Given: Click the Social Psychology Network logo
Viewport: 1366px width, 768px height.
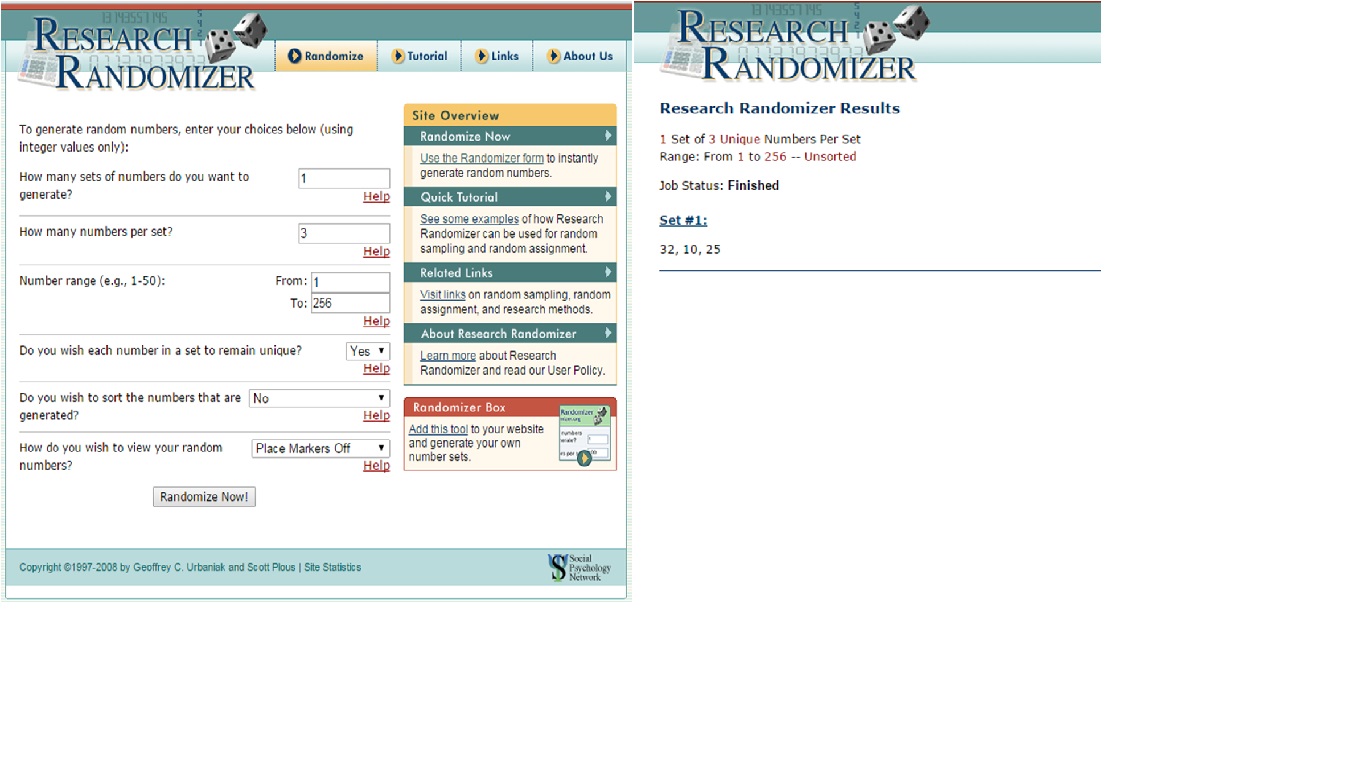Looking at the screenshot, I should (579, 567).
